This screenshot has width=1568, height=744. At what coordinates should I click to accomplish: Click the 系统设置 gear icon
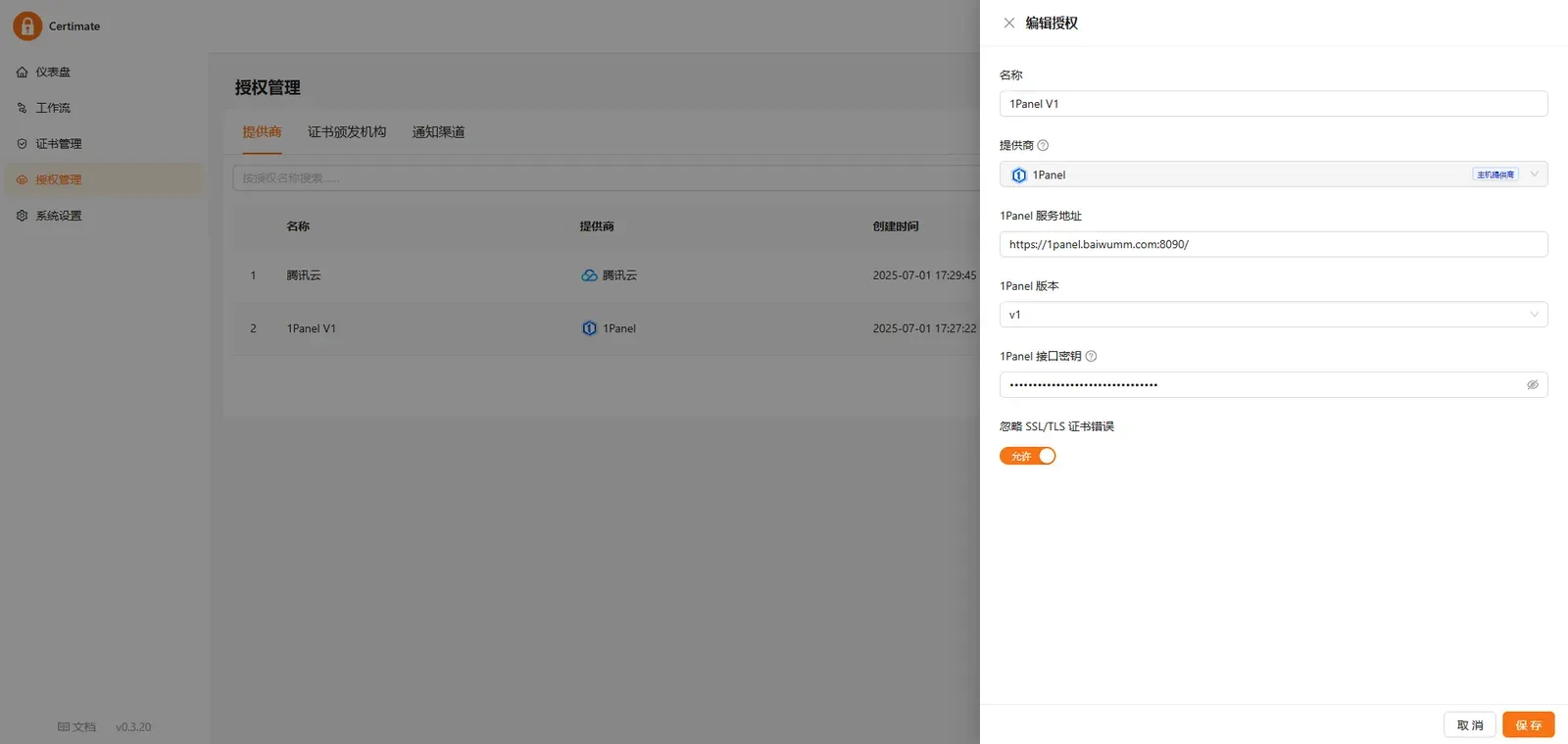pos(22,216)
